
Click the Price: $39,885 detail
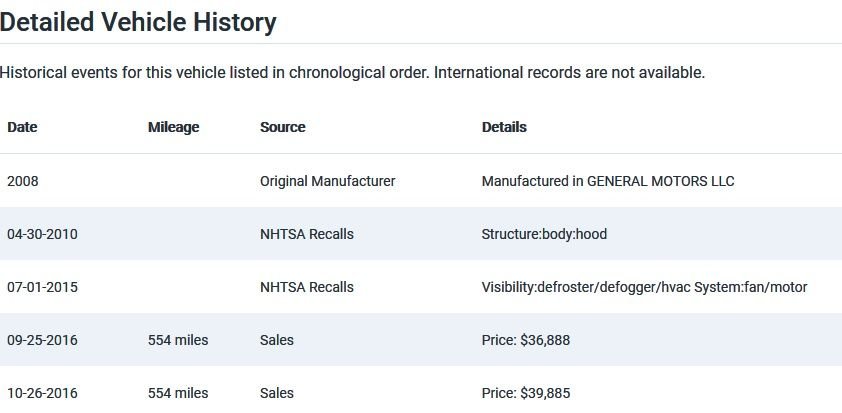click(525, 393)
